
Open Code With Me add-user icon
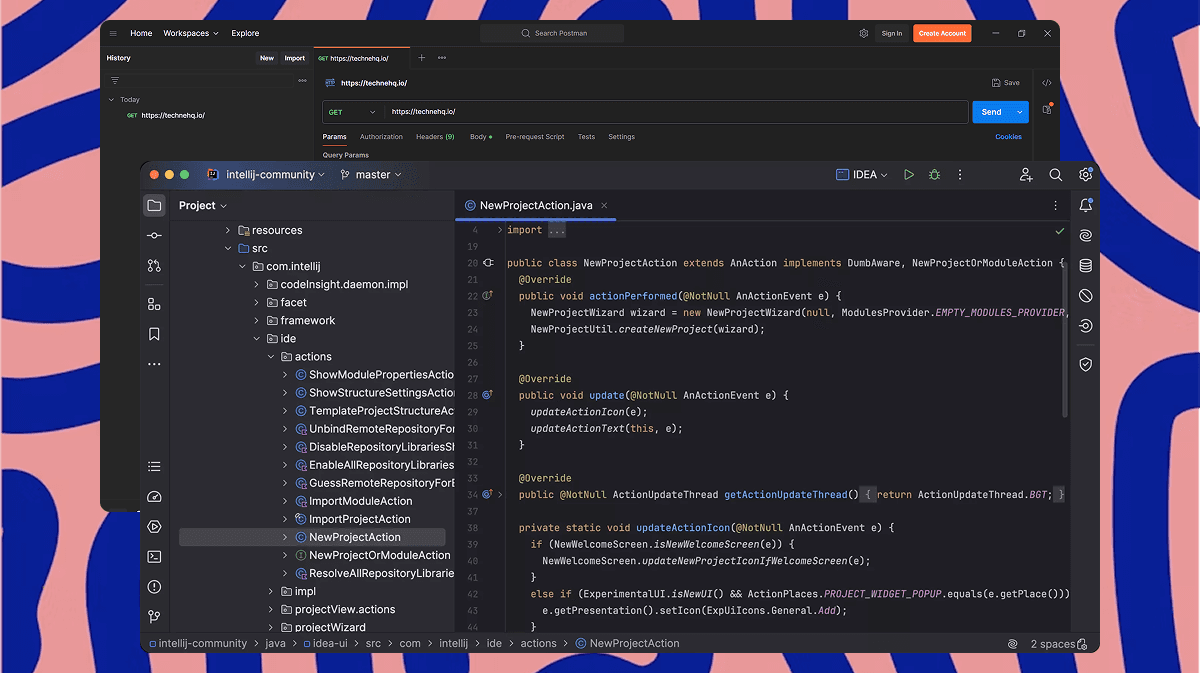point(1026,175)
